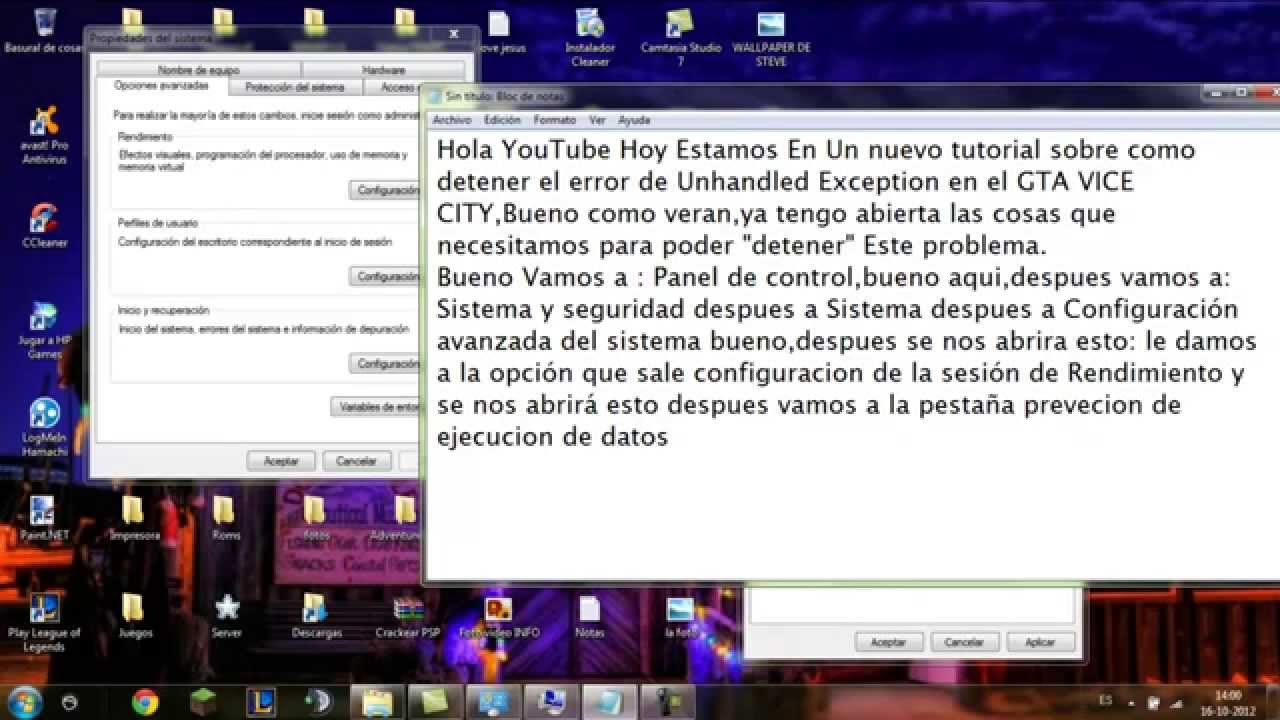Open Jugar a HP Games shortcut

click(43, 330)
